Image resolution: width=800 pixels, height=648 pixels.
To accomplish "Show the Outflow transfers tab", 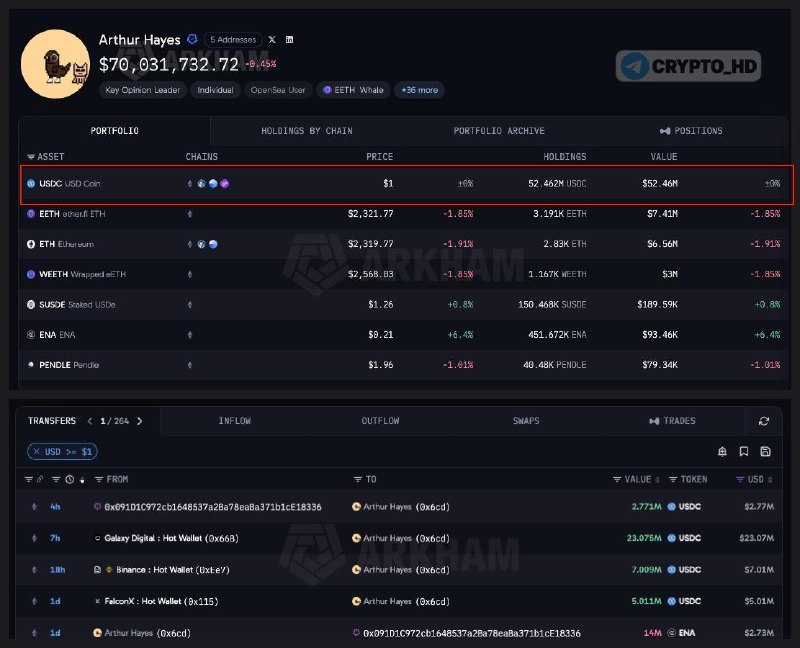I will 380,421.
